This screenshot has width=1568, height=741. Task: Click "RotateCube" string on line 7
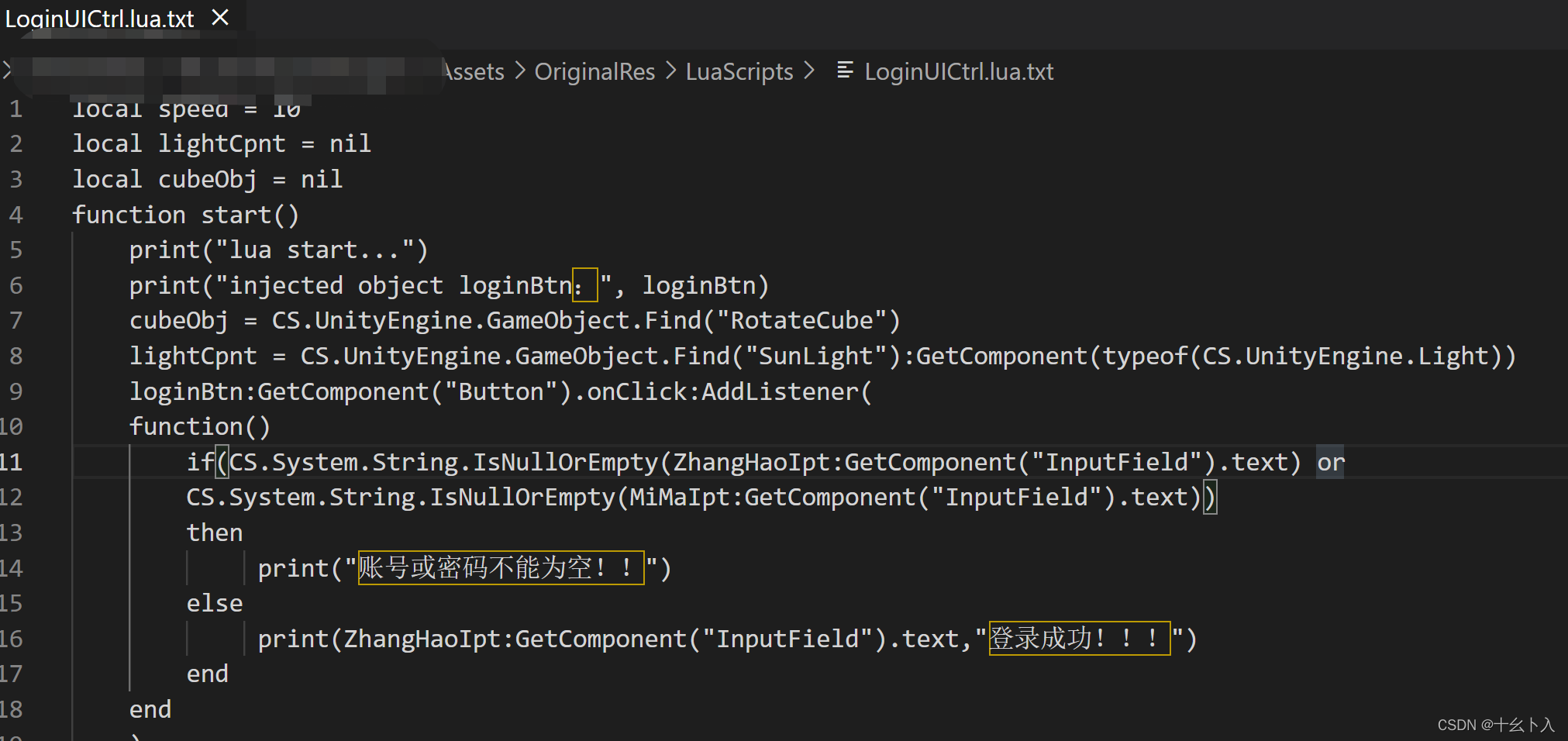click(801, 320)
